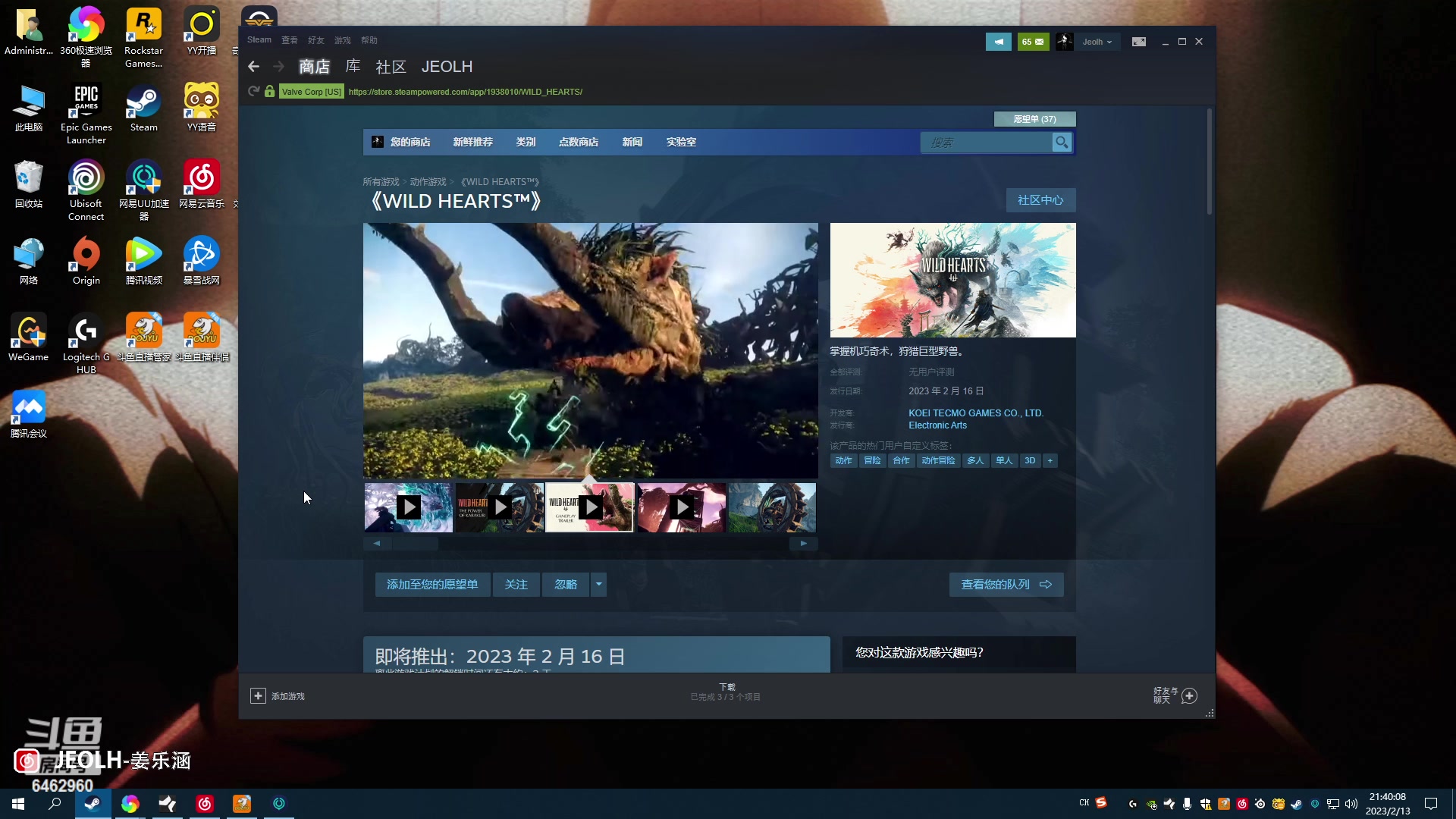The width and height of the screenshot is (1456, 819).
Task: Open the 65 messages inbox icon
Action: click(x=1033, y=42)
